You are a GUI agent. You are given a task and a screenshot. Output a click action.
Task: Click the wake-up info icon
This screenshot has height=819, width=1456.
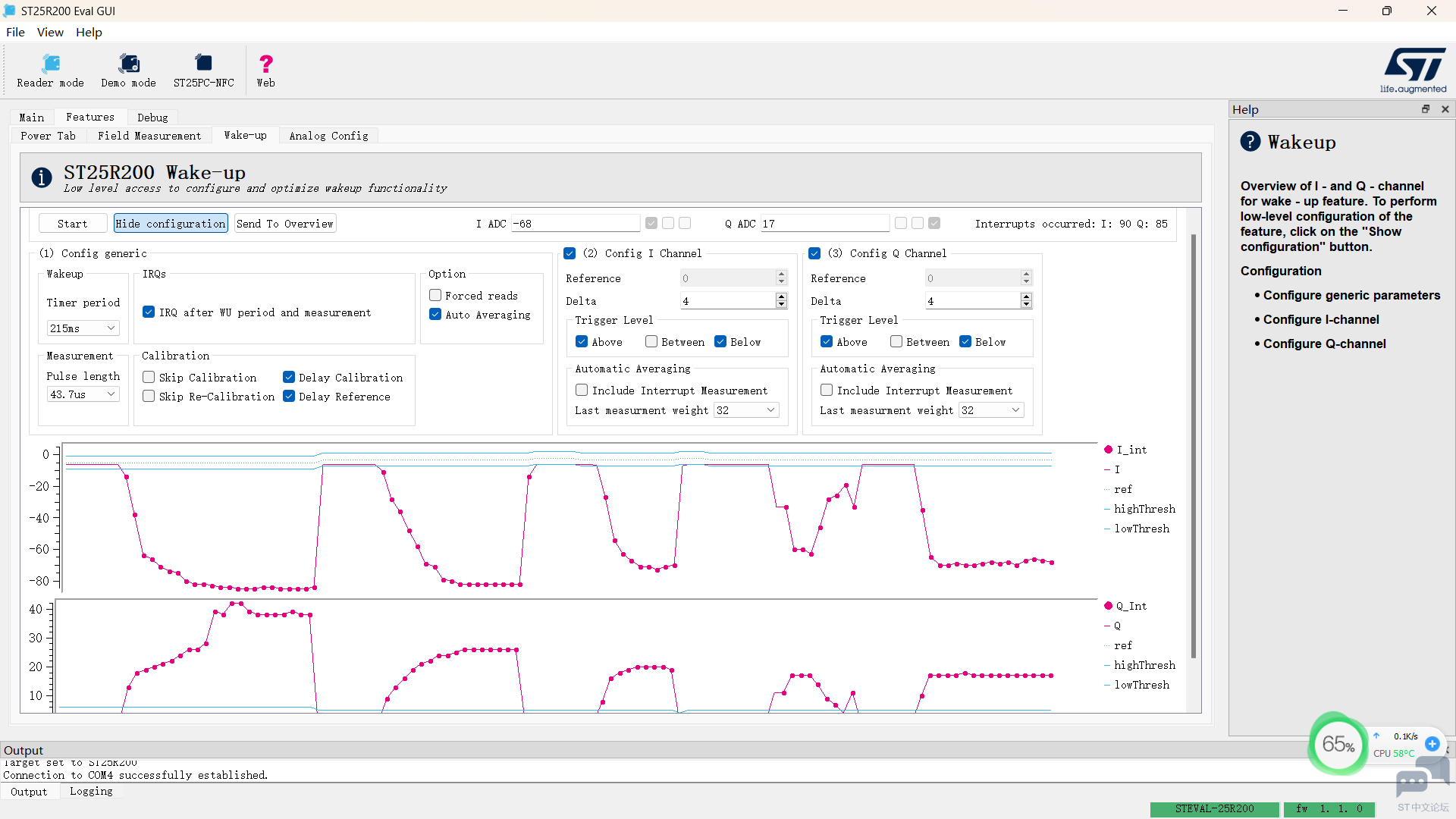(42, 177)
